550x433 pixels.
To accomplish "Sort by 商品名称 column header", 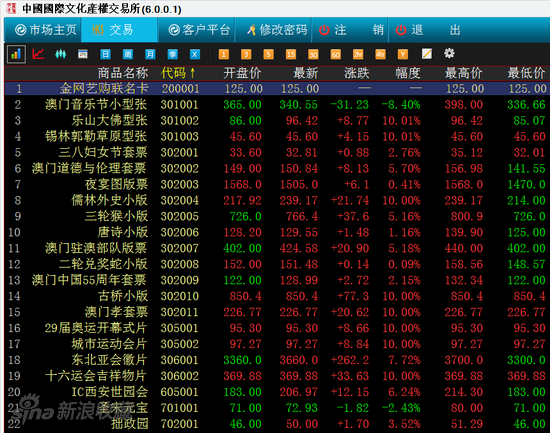I will pos(123,73).
